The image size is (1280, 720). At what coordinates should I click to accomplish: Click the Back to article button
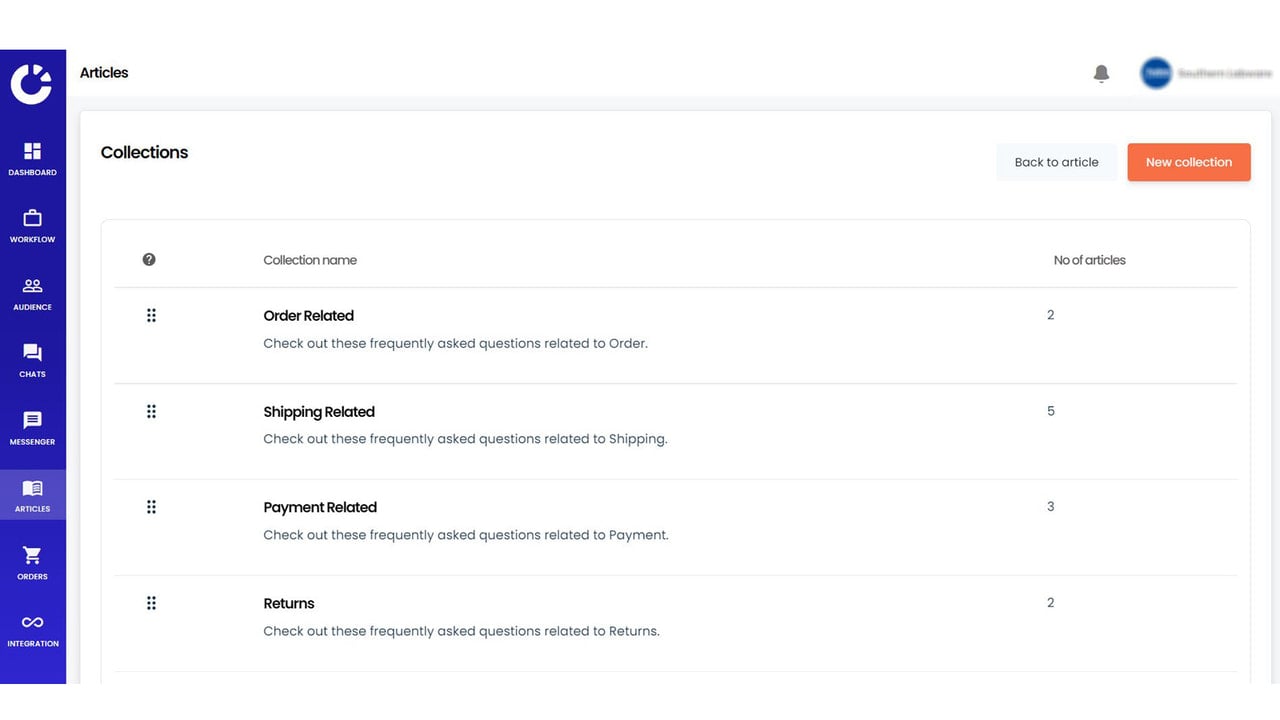point(1056,162)
